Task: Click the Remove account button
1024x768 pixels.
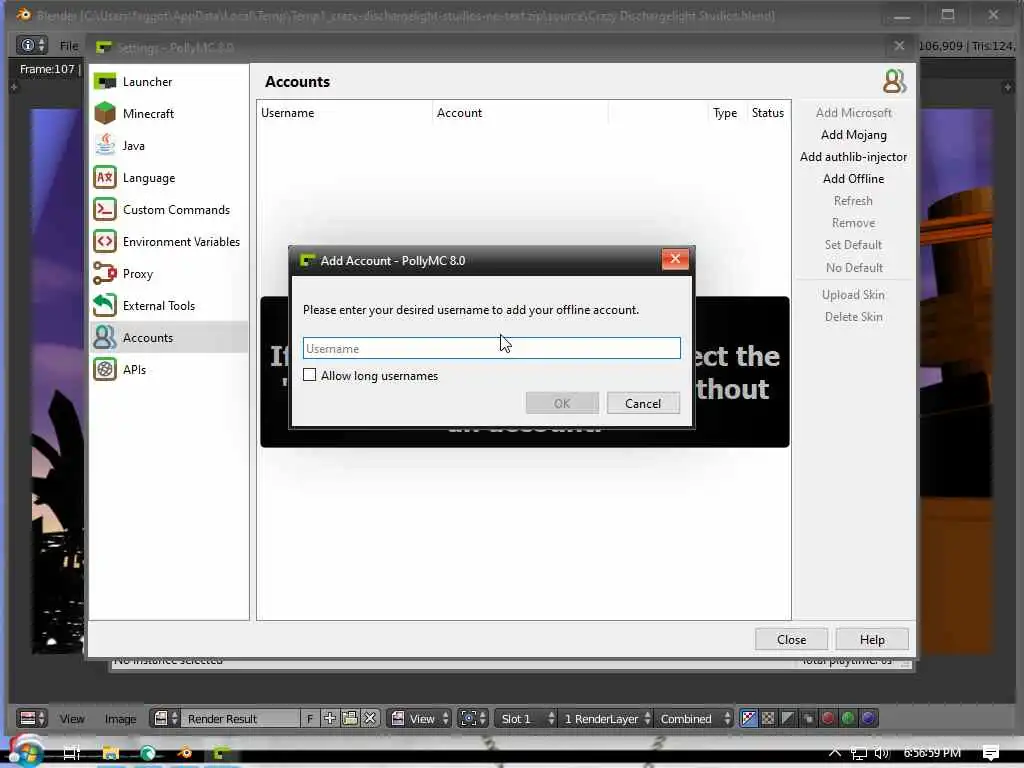Action: (854, 223)
